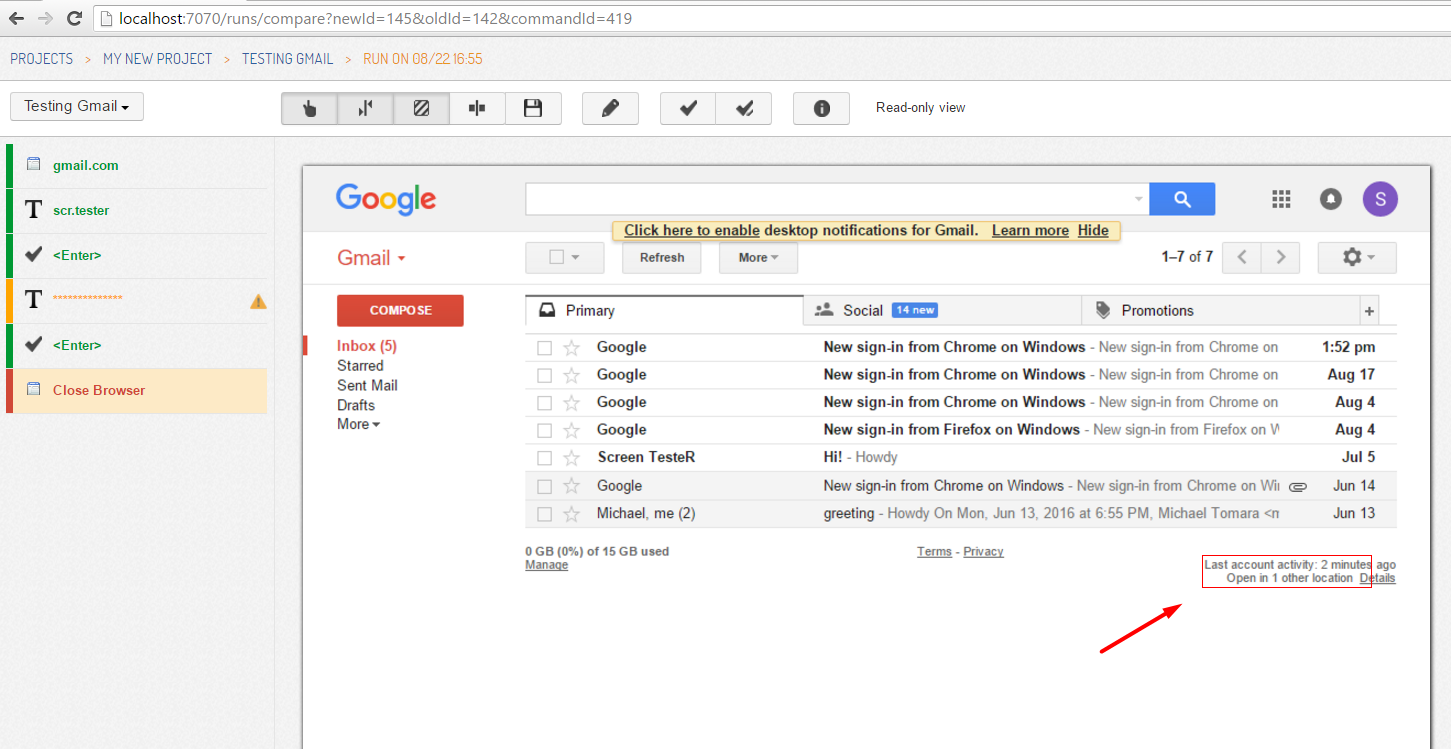The height and width of the screenshot is (749, 1451).
Task: Click the single checkmark approve button
Action: [688, 108]
